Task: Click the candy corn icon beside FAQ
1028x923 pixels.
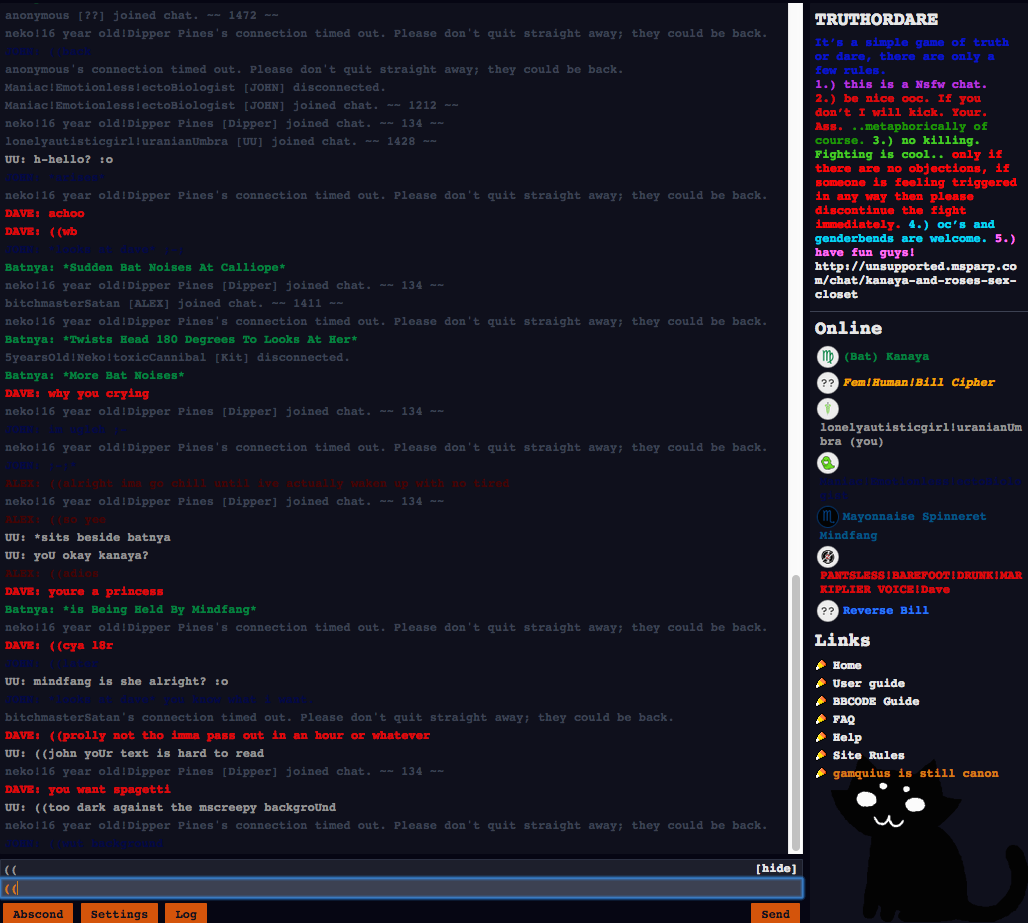Action: pyautogui.click(x=821, y=719)
